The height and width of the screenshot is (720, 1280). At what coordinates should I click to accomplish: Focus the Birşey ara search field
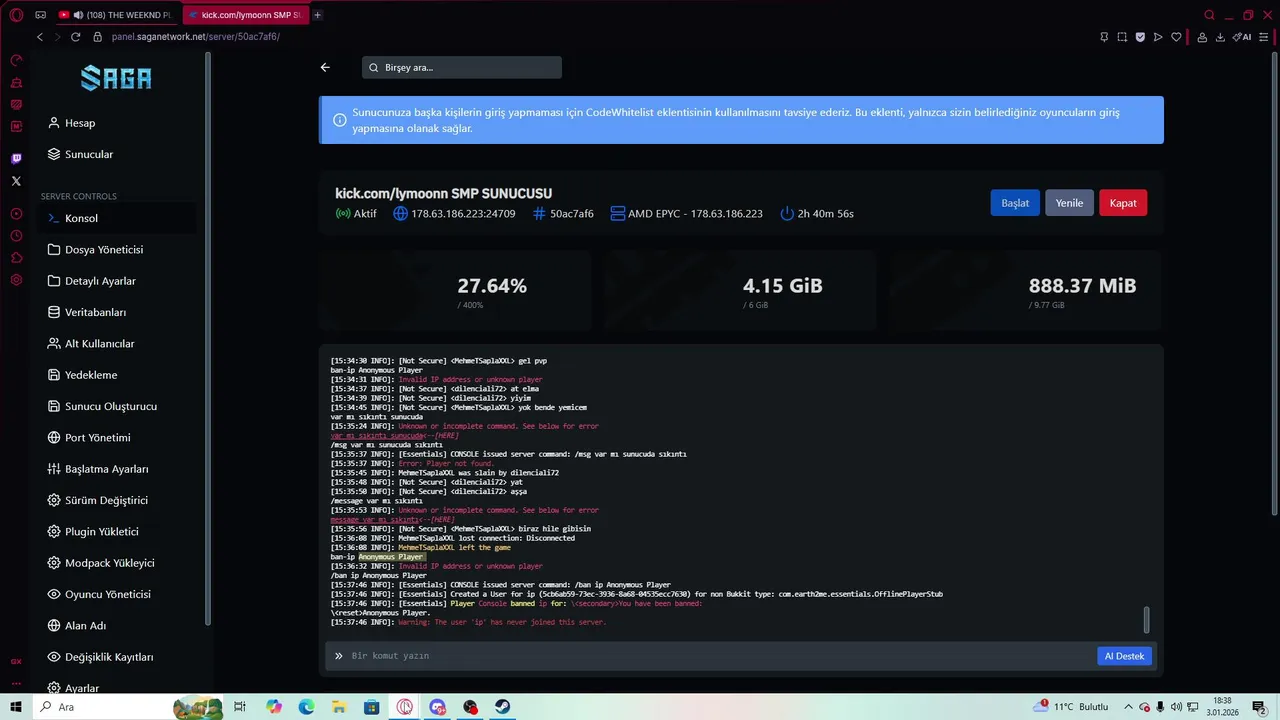462,67
